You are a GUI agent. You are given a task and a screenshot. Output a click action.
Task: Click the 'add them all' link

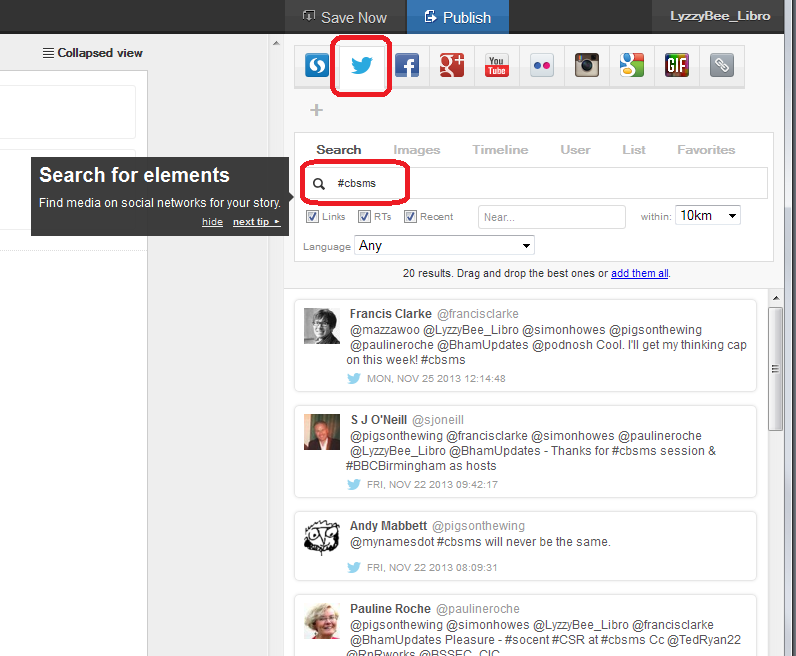pos(640,273)
